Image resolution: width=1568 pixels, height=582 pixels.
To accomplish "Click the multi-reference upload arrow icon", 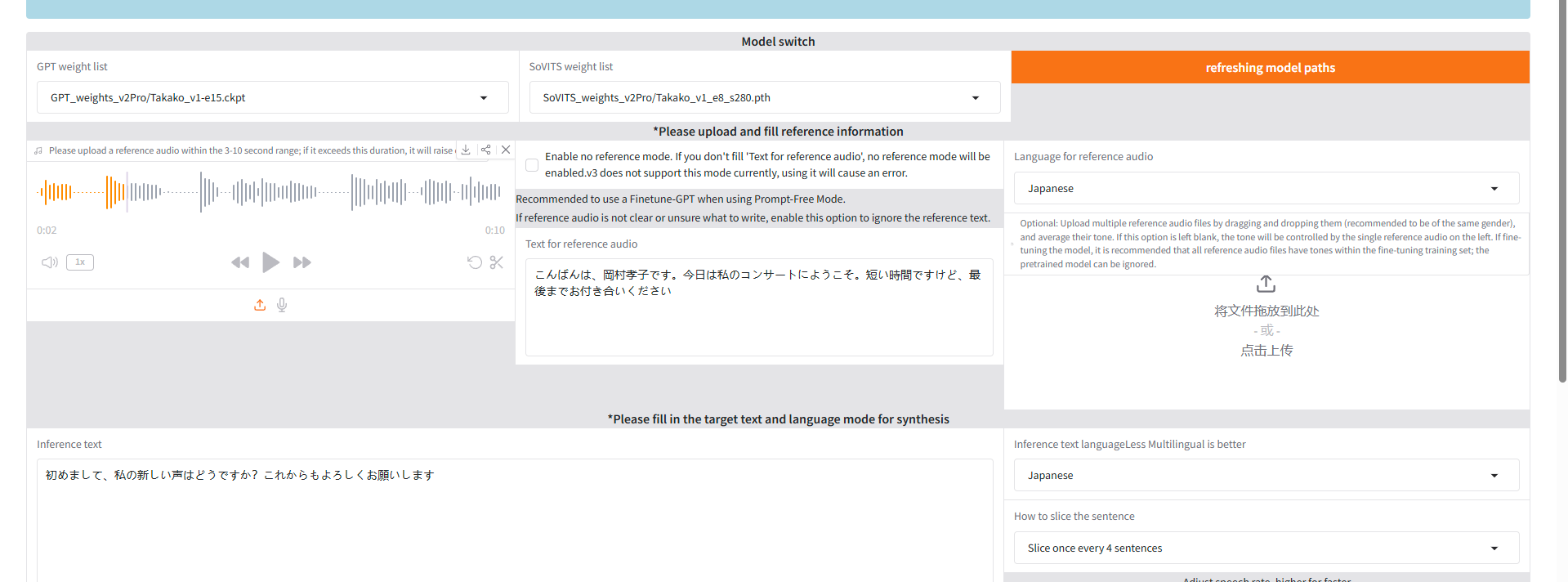I will coord(1266,284).
